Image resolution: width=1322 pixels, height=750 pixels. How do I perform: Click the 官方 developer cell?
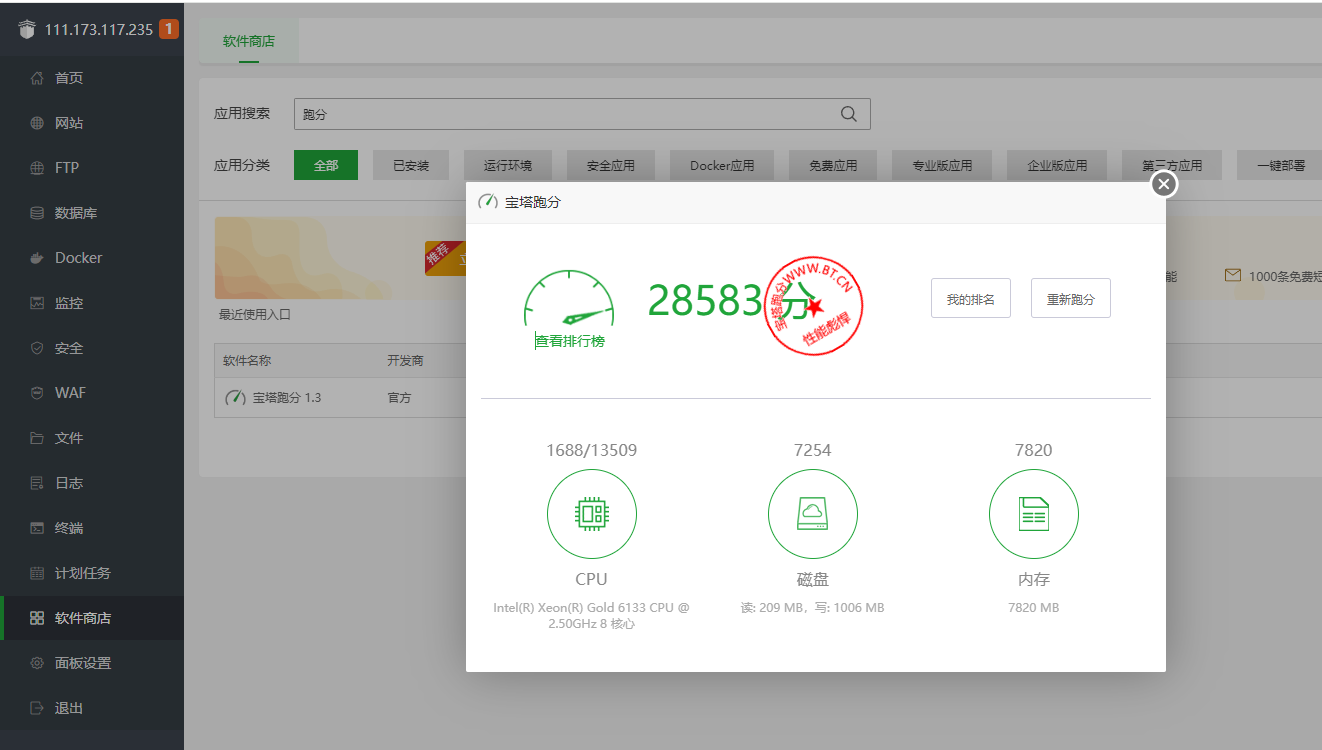point(399,398)
